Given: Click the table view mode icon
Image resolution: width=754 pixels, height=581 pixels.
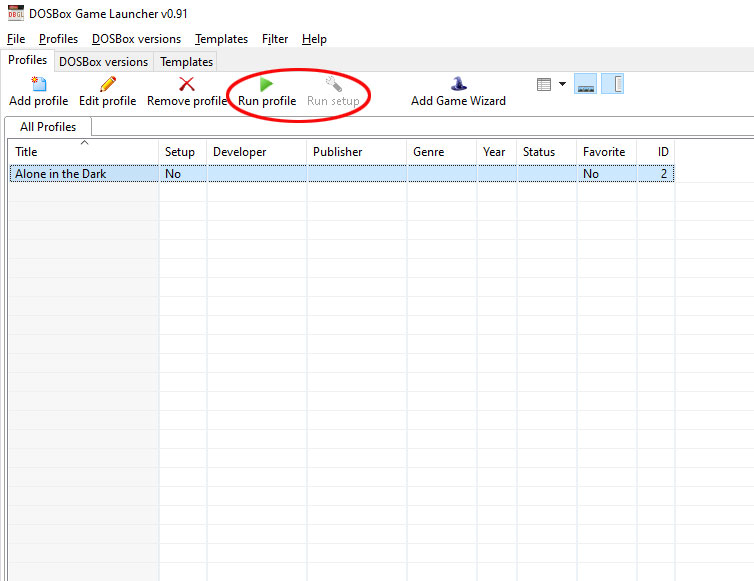Looking at the screenshot, I should [544, 85].
